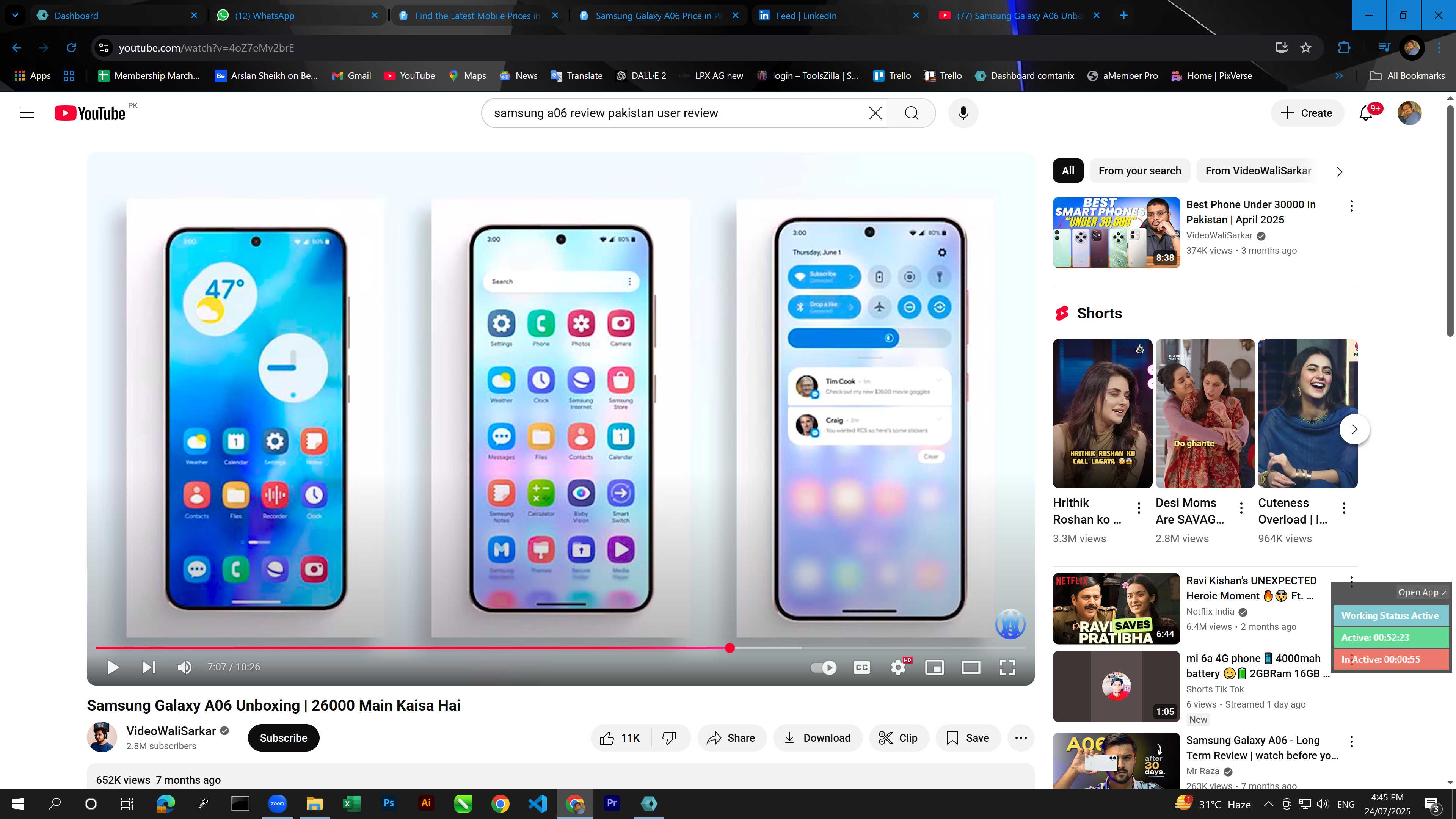Open options for Samsung Galaxy A06 Long Term Review
The image size is (1456, 819).
click(1351, 742)
